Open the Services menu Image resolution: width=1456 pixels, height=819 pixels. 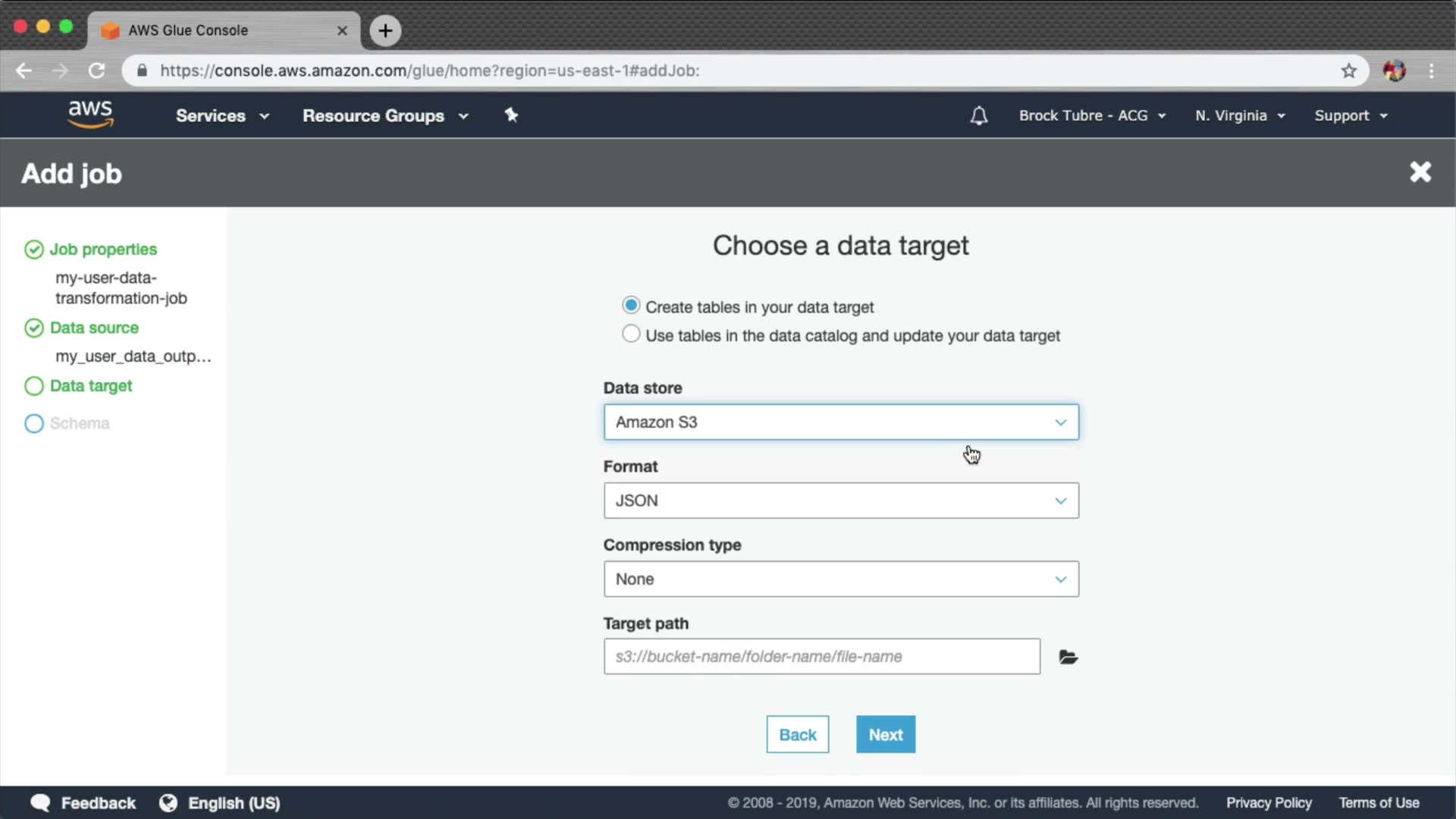(x=221, y=115)
